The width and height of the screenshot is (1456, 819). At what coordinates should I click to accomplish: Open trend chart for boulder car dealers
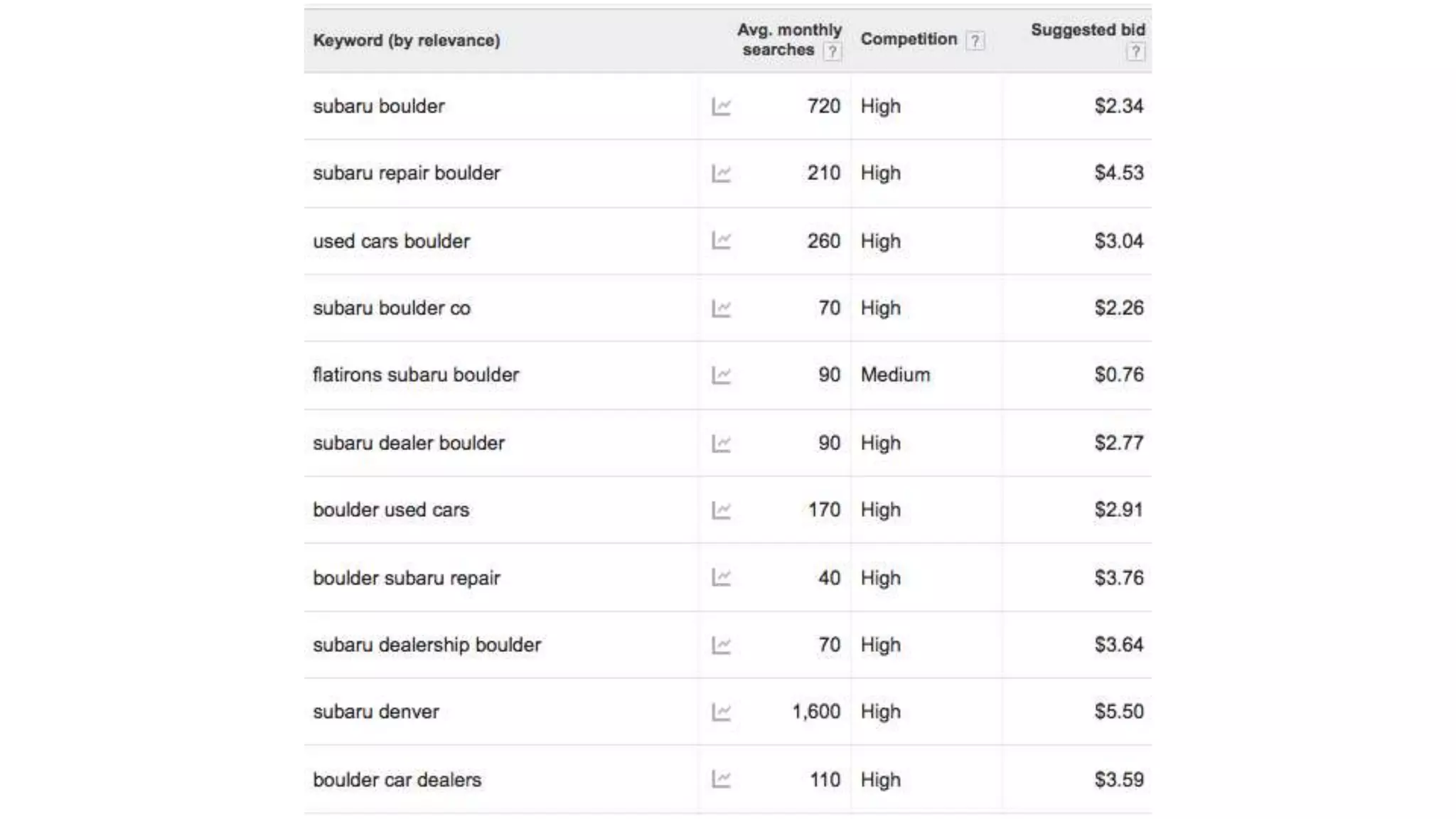721,780
